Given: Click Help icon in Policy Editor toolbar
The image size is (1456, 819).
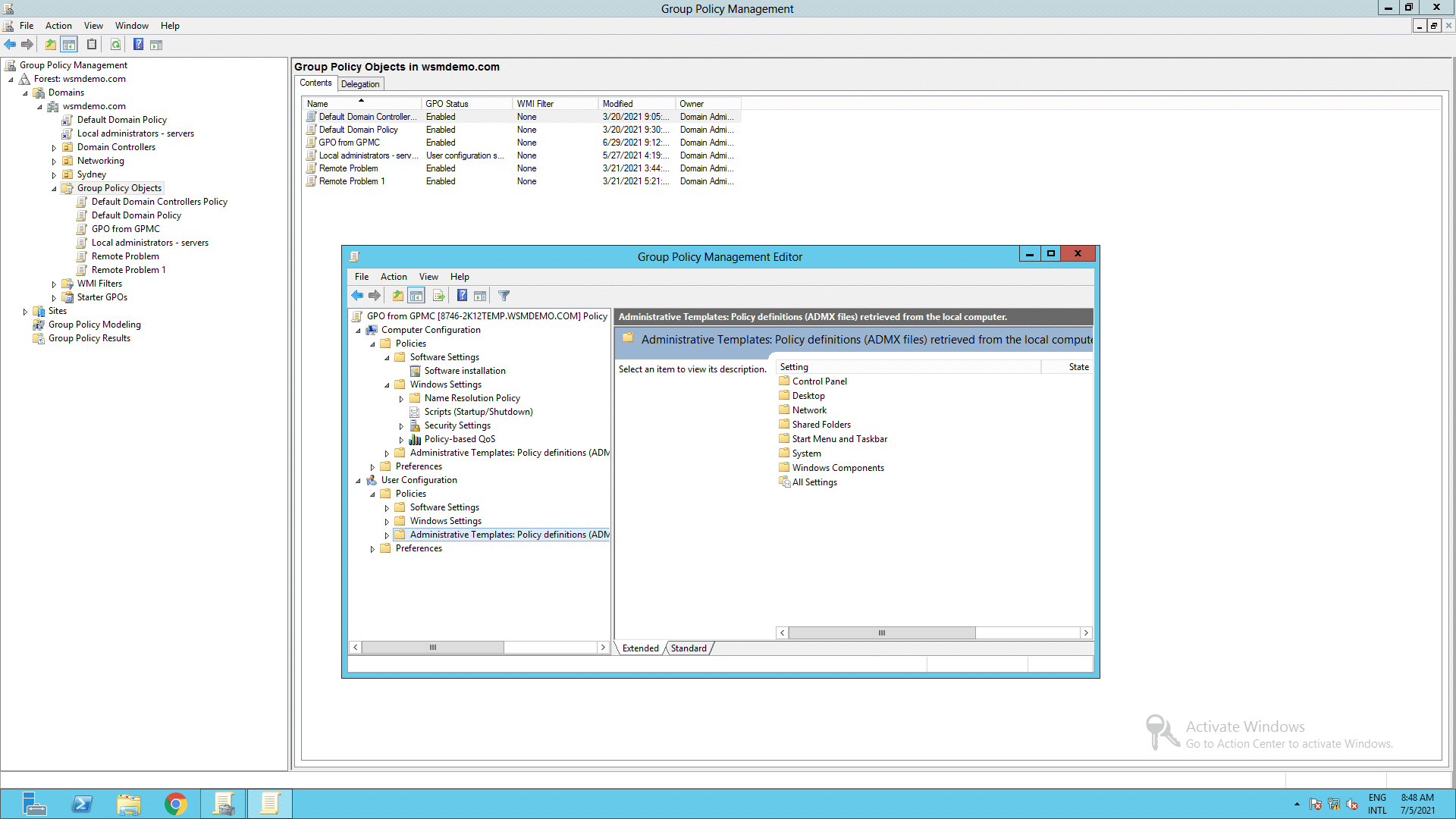Looking at the screenshot, I should [462, 296].
